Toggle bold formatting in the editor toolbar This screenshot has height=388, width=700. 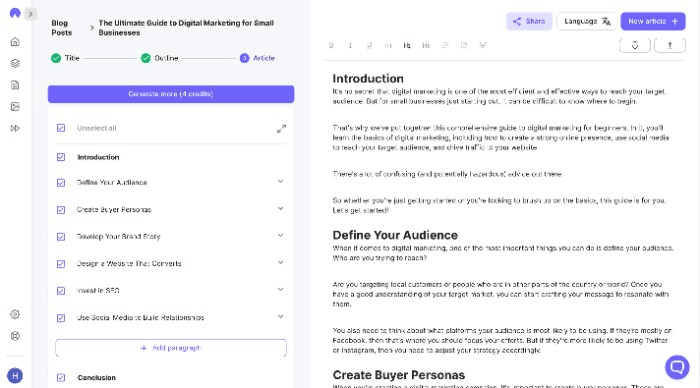point(331,45)
